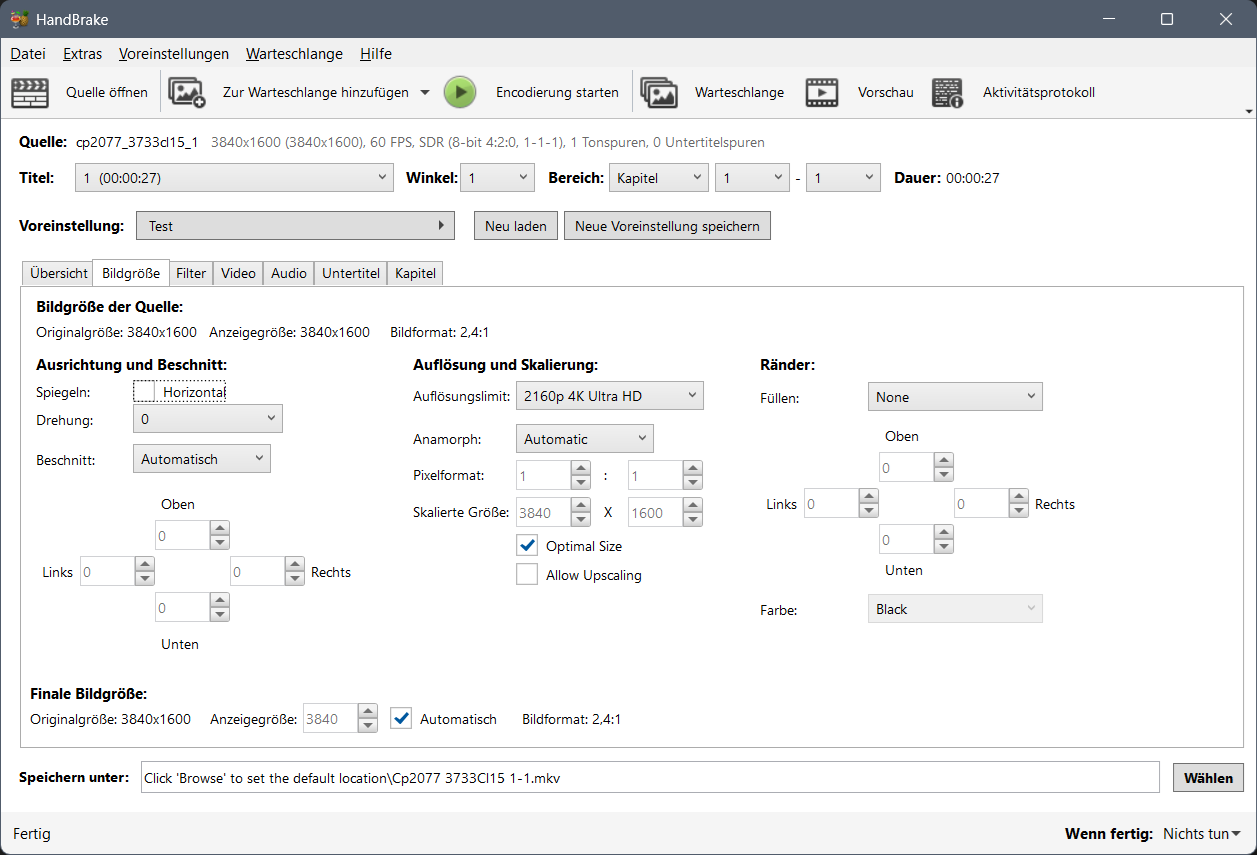Increase the scaled width stepper
Viewport: 1257px width, 855px height.
coord(581,505)
